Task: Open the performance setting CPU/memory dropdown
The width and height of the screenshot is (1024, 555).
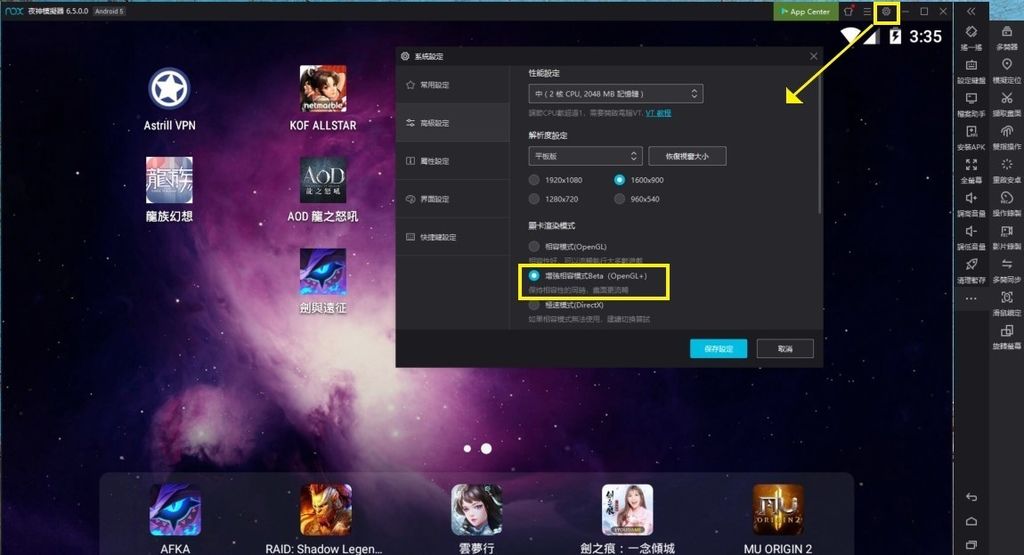Action: coord(615,94)
